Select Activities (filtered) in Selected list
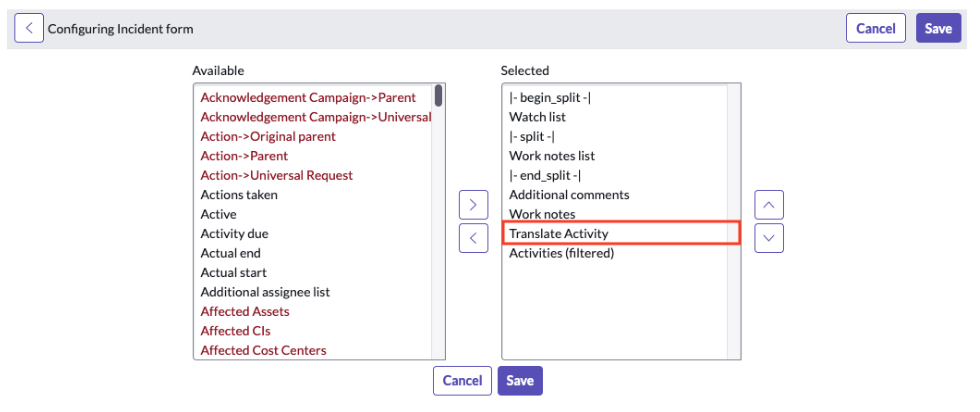 pos(615,253)
